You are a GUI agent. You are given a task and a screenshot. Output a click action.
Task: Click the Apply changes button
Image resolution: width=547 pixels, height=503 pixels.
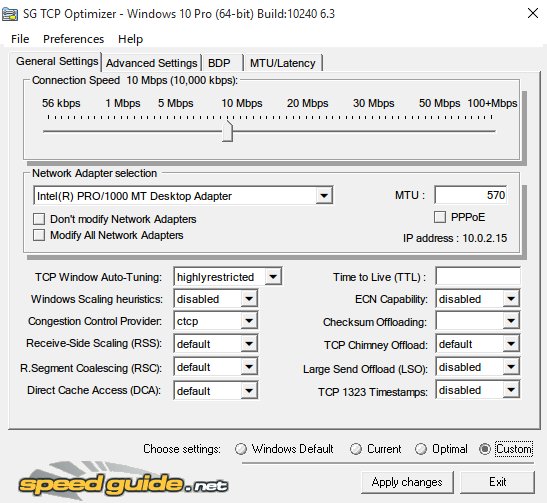coord(407,482)
